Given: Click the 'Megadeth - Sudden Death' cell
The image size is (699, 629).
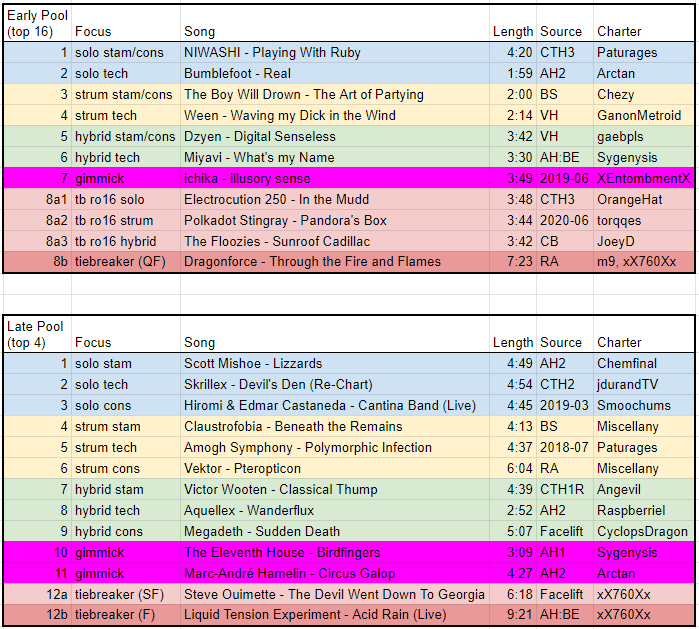Looking at the screenshot, I should click(335, 531).
